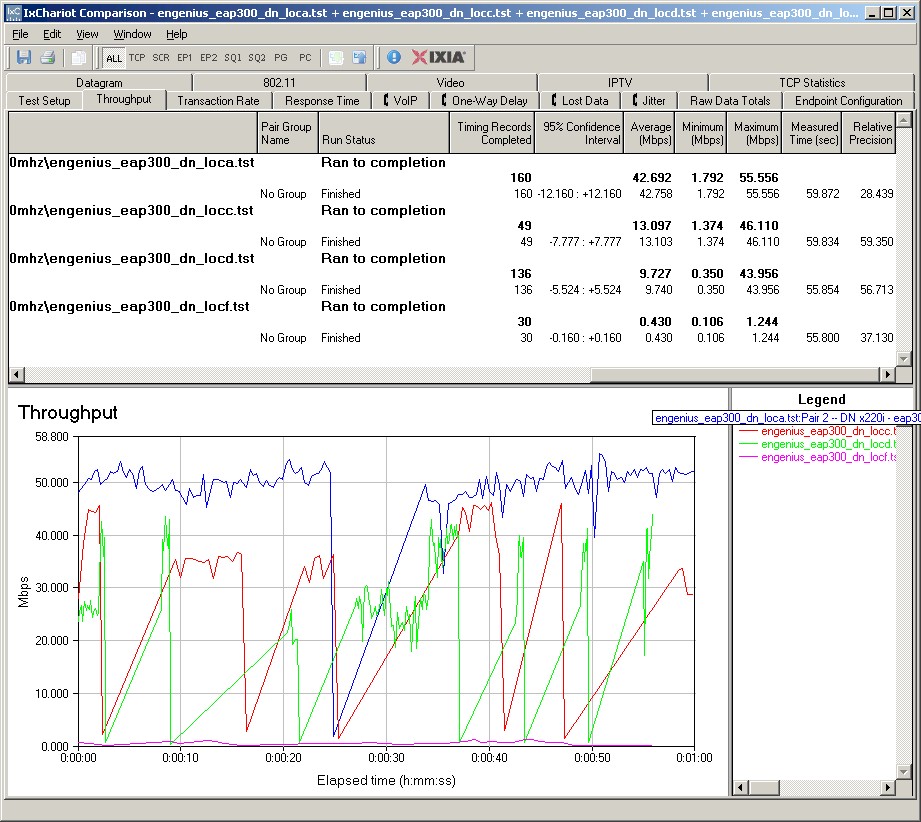The width and height of the screenshot is (921, 822).
Task: Click the table's scroll right arrow
Action: (888, 374)
